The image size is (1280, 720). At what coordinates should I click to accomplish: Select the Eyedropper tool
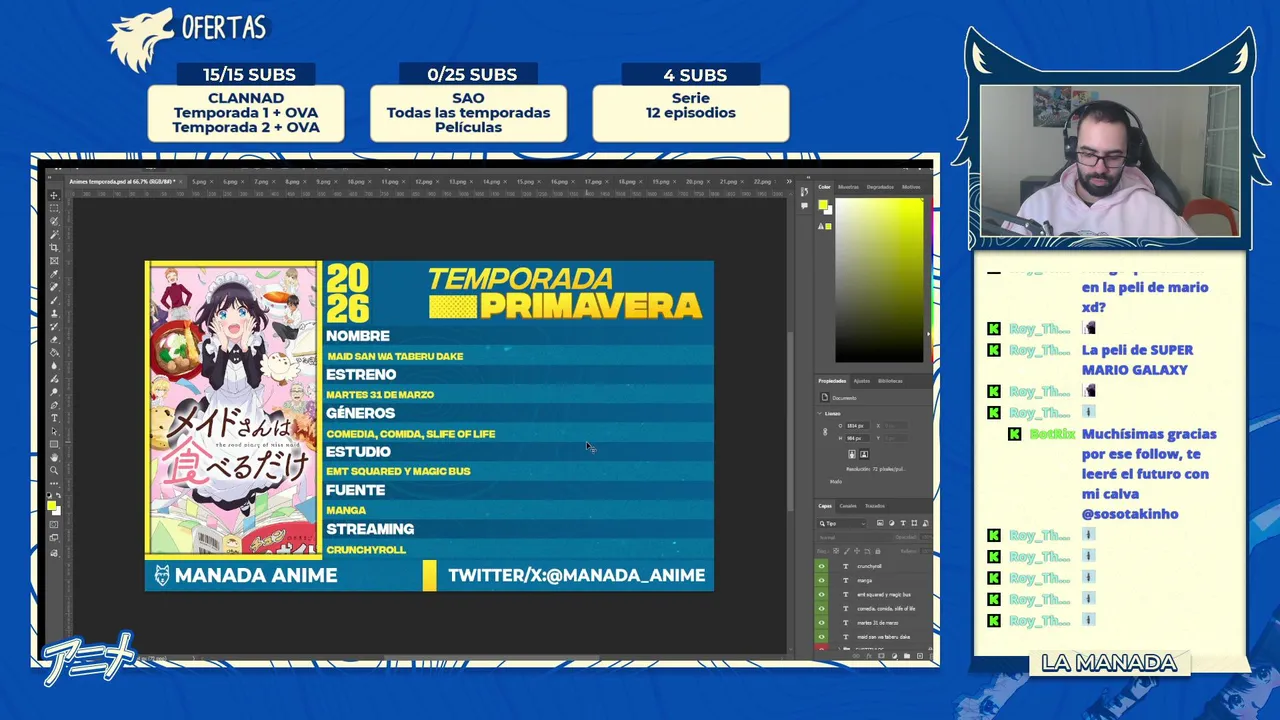pyautogui.click(x=54, y=274)
